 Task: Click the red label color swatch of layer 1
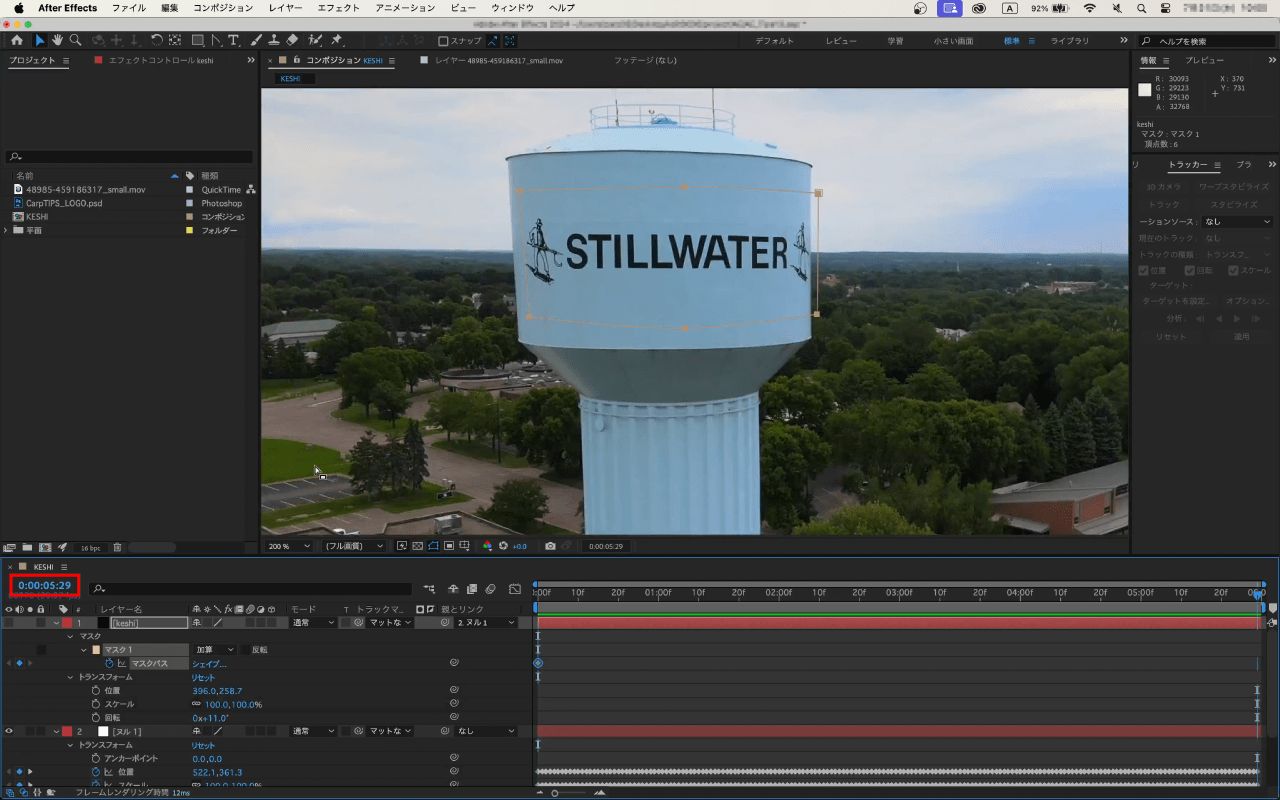pyautogui.click(x=67, y=622)
